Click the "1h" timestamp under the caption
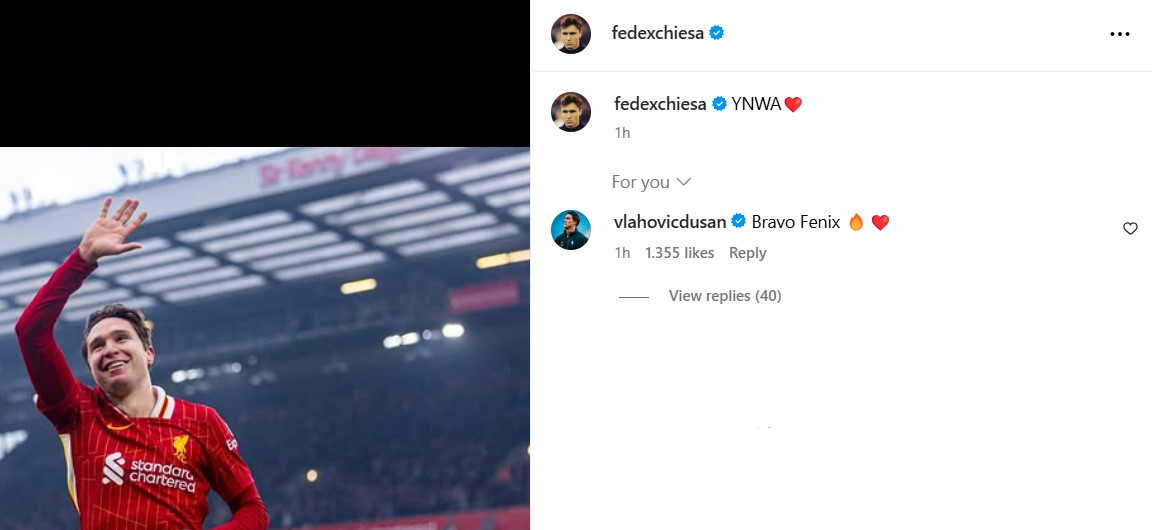This screenshot has height=530, width=1157. pos(621,133)
